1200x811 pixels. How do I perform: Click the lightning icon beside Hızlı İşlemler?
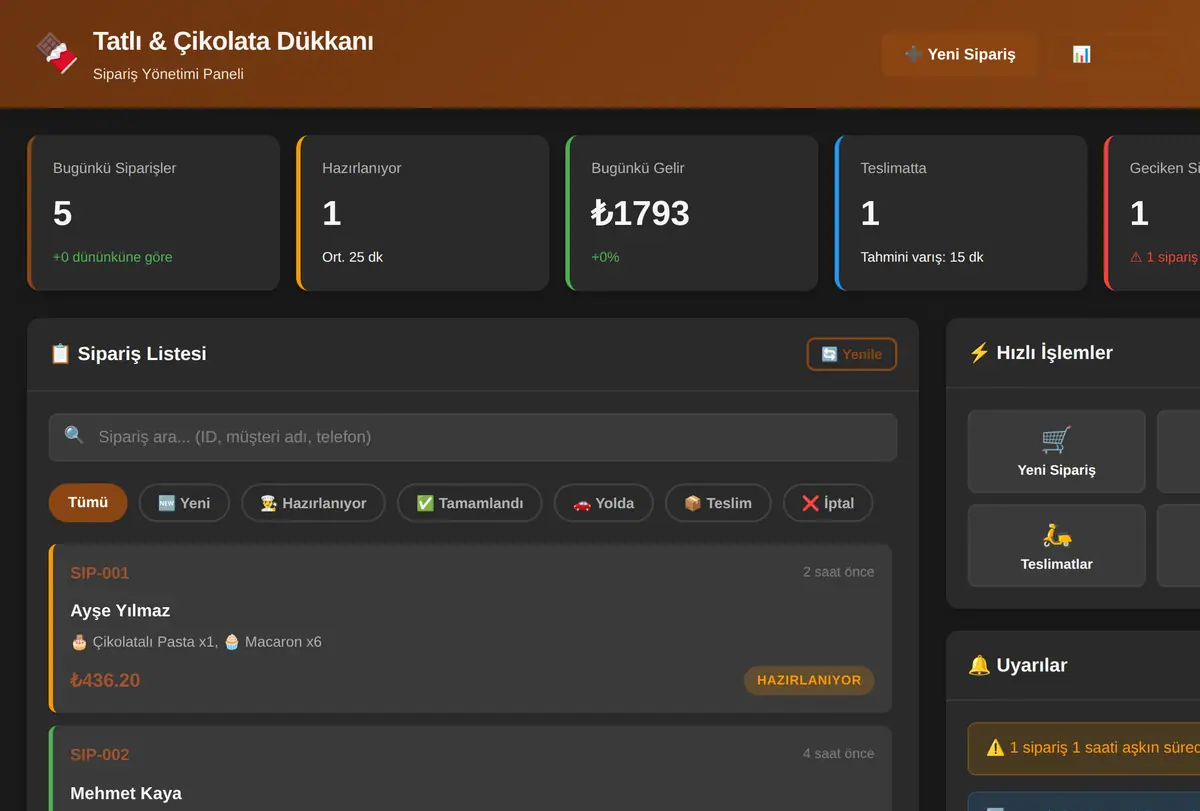pos(979,352)
